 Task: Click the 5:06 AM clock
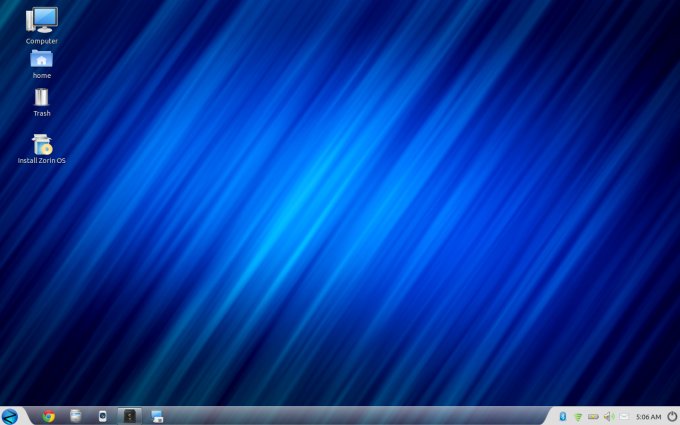(648, 417)
